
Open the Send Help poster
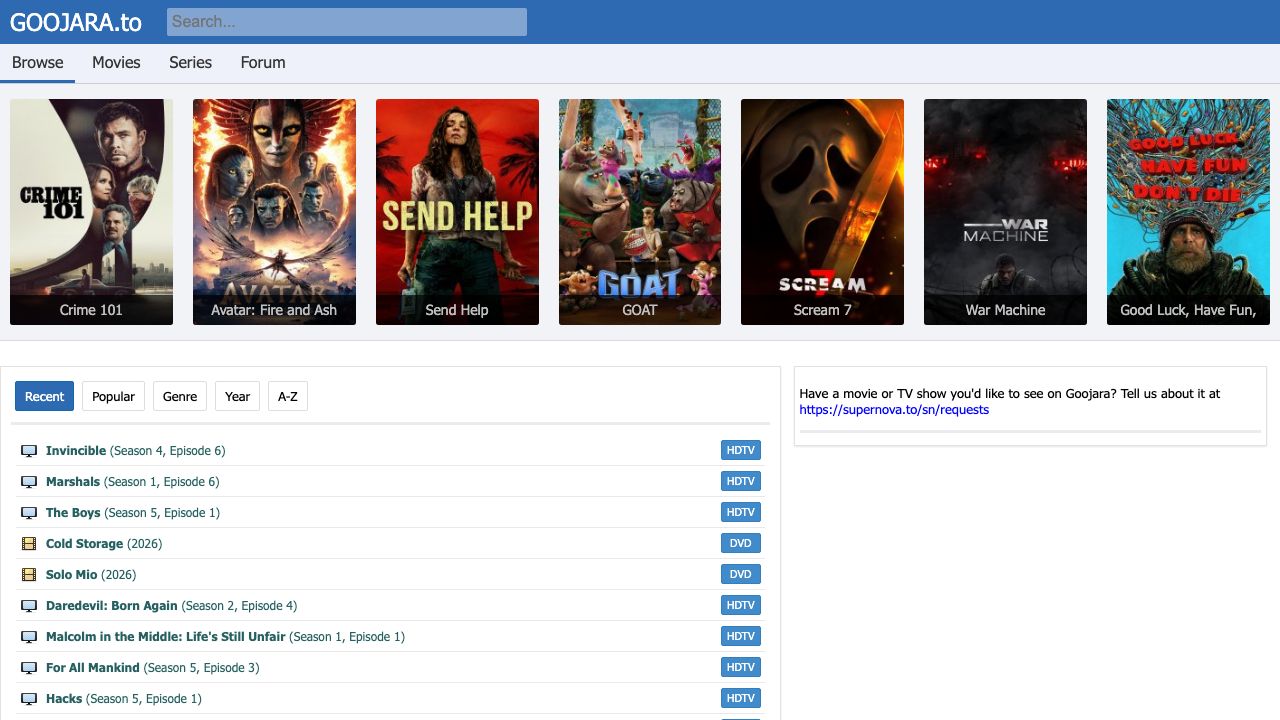tap(457, 212)
